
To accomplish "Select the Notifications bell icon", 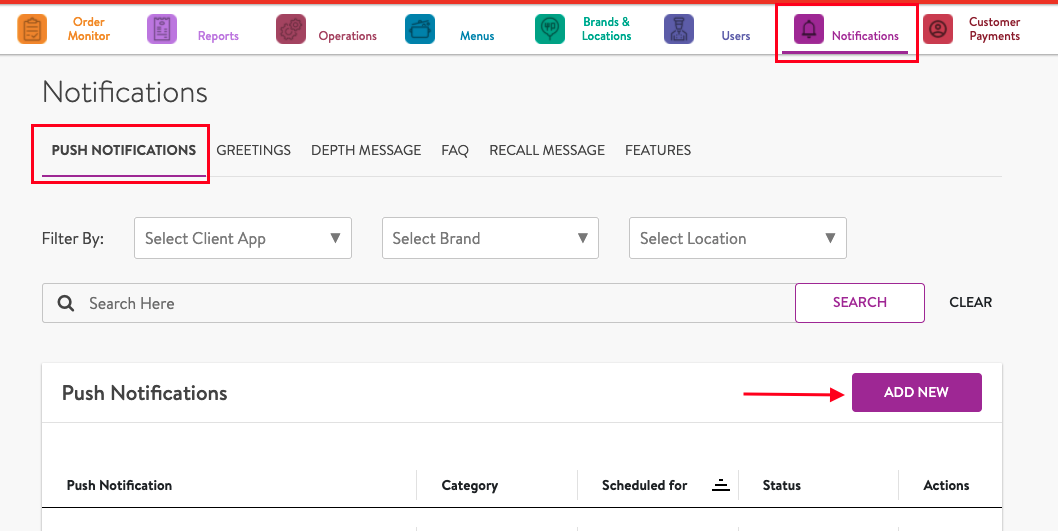I will (808, 30).
